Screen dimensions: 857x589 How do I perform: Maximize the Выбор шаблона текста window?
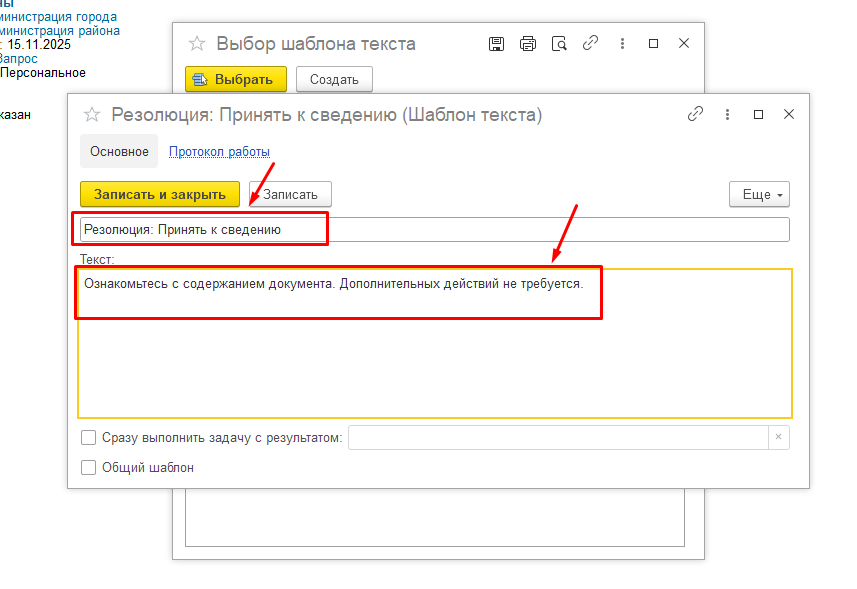653,43
